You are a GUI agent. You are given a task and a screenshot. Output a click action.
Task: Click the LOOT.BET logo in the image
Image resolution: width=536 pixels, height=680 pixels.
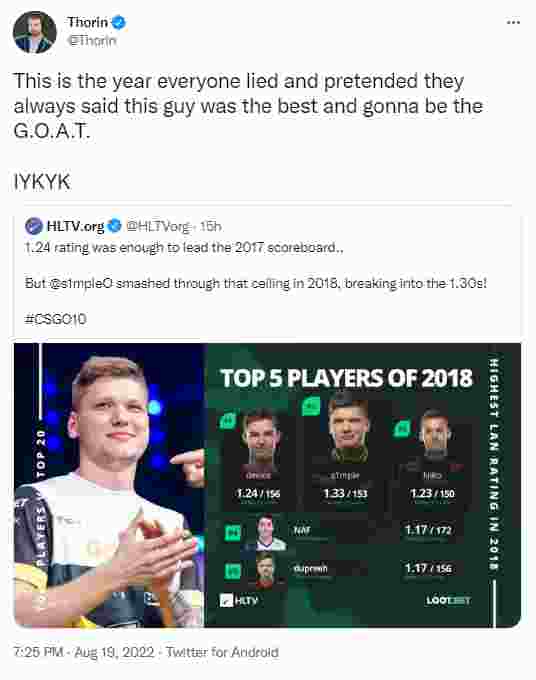[448, 601]
